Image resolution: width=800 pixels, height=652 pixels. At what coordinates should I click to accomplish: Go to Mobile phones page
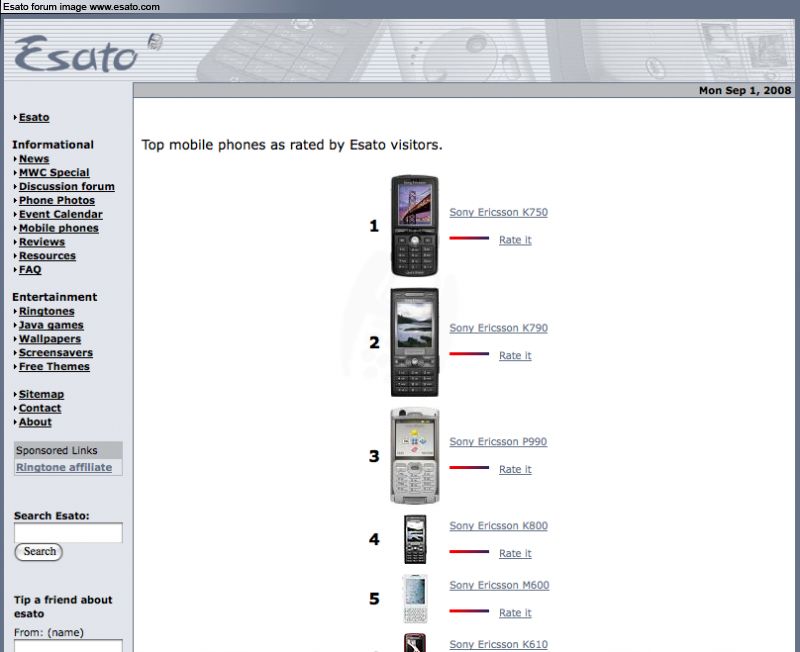(x=59, y=228)
